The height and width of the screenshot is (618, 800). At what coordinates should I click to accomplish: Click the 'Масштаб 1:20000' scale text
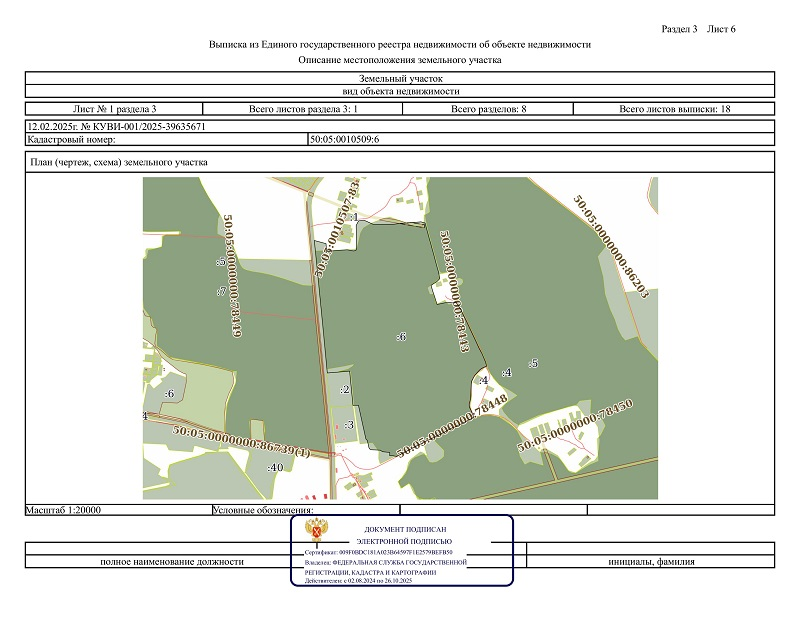tap(65, 509)
